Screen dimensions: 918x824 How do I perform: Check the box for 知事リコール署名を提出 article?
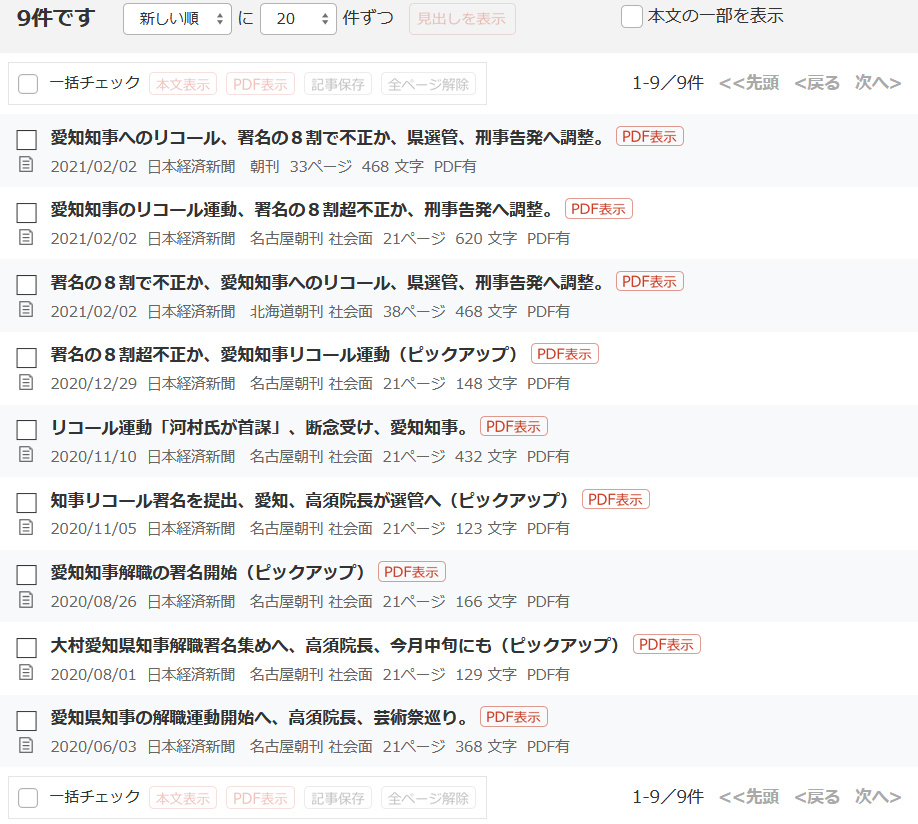point(27,502)
